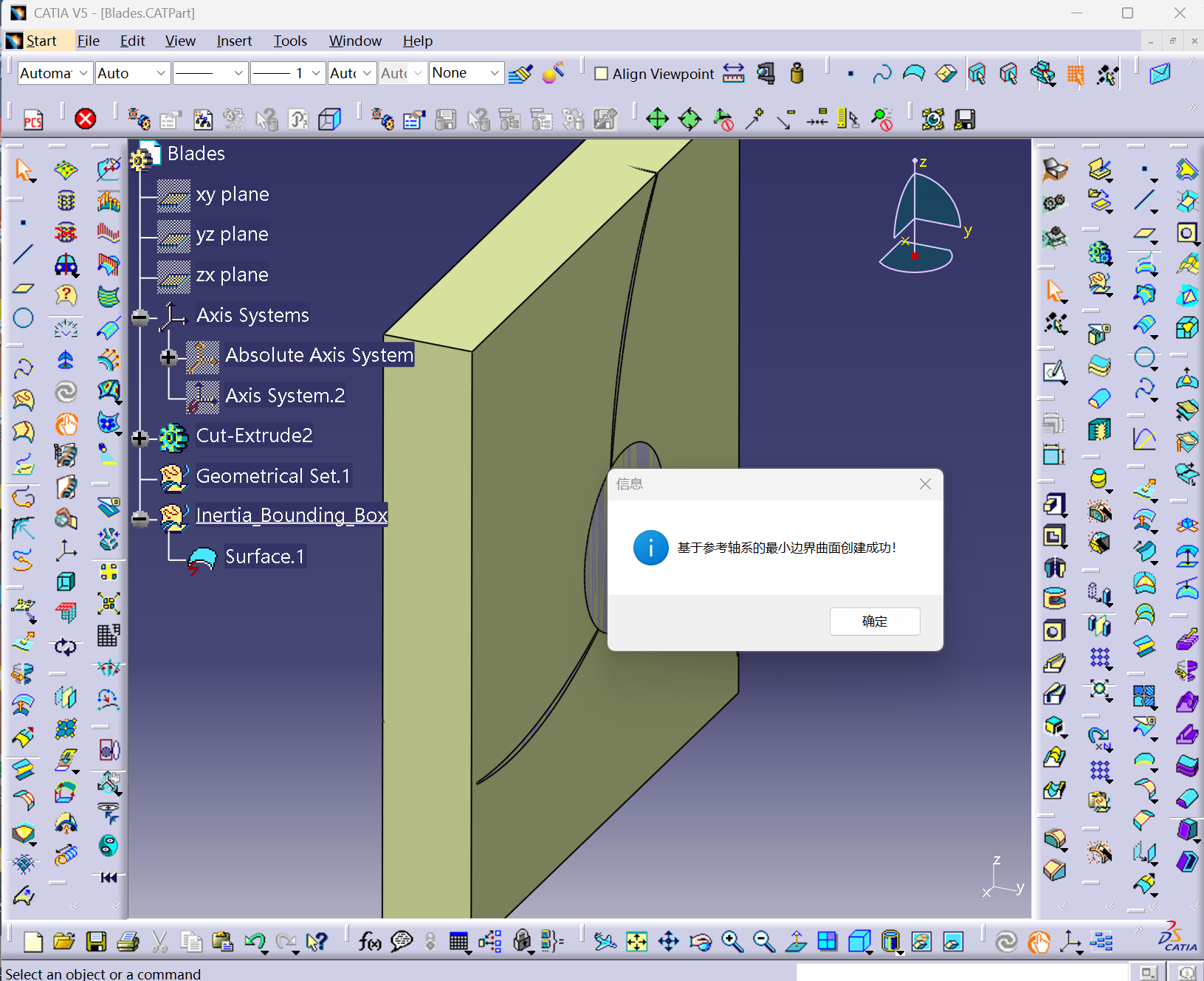1204x981 pixels.
Task: Click the Normal View icon
Action: (x=796, y=941)
